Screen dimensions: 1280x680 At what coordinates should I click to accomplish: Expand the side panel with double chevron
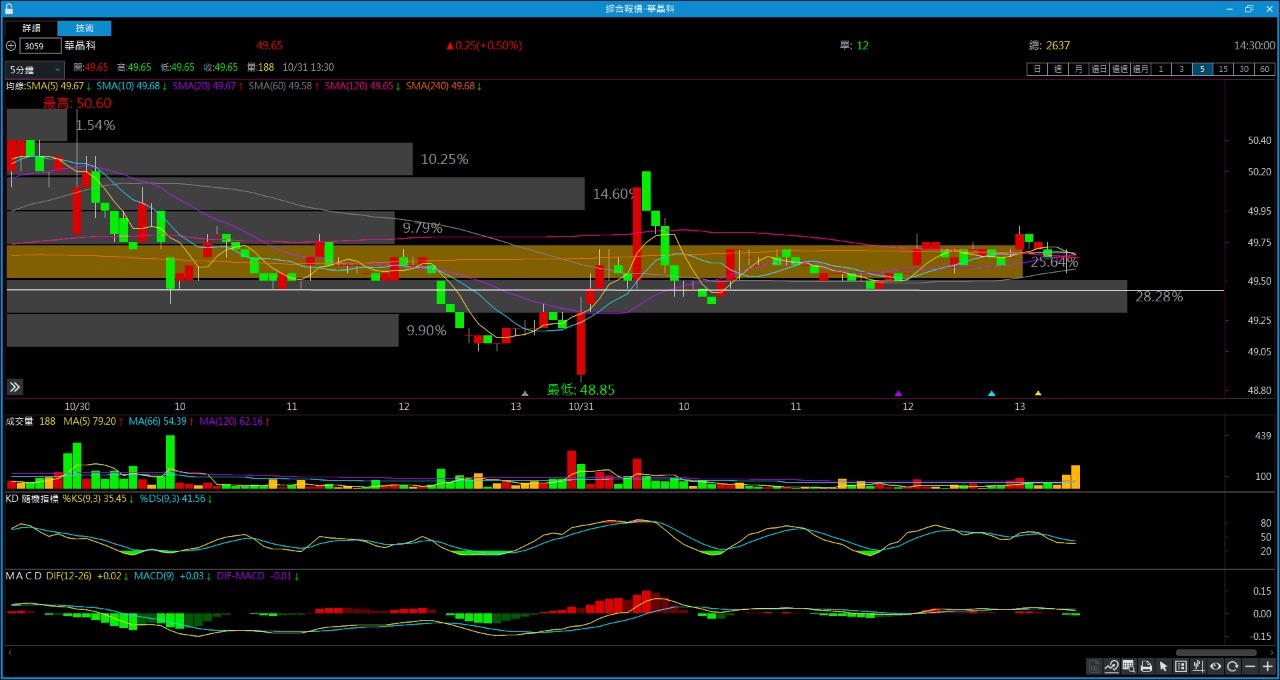tap(15, 387)
